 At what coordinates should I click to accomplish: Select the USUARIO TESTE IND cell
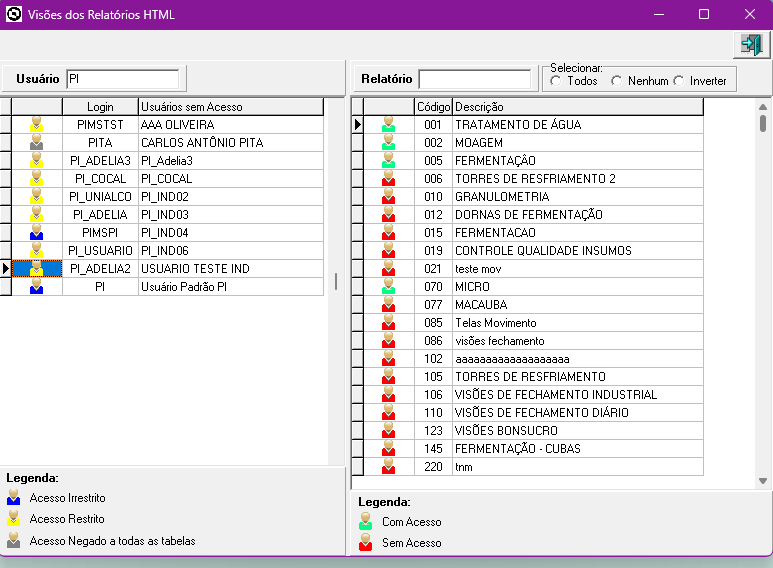tap(231, 269)
